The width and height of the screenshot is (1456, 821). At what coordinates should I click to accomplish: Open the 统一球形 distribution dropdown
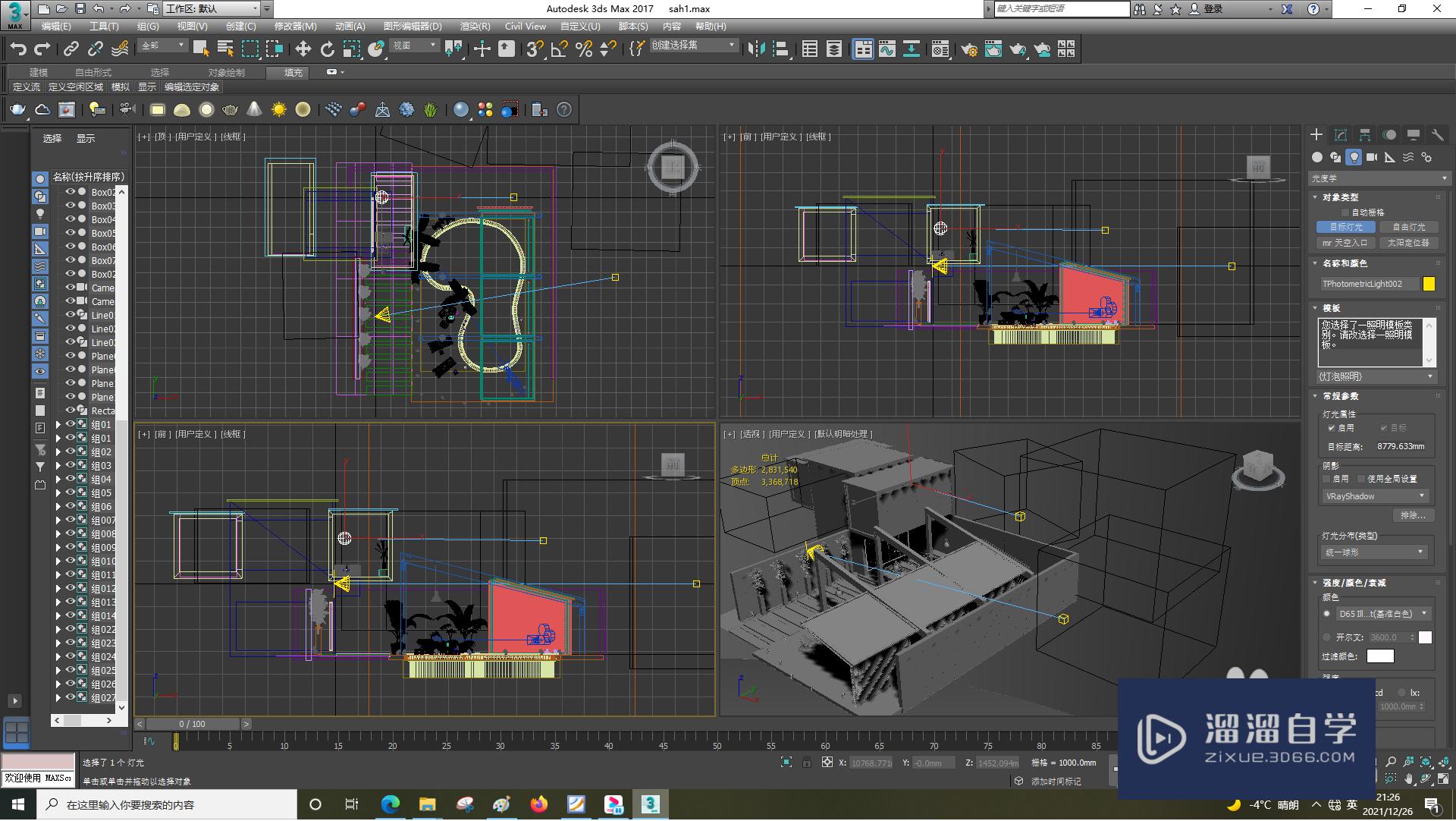click(1376, 552)
